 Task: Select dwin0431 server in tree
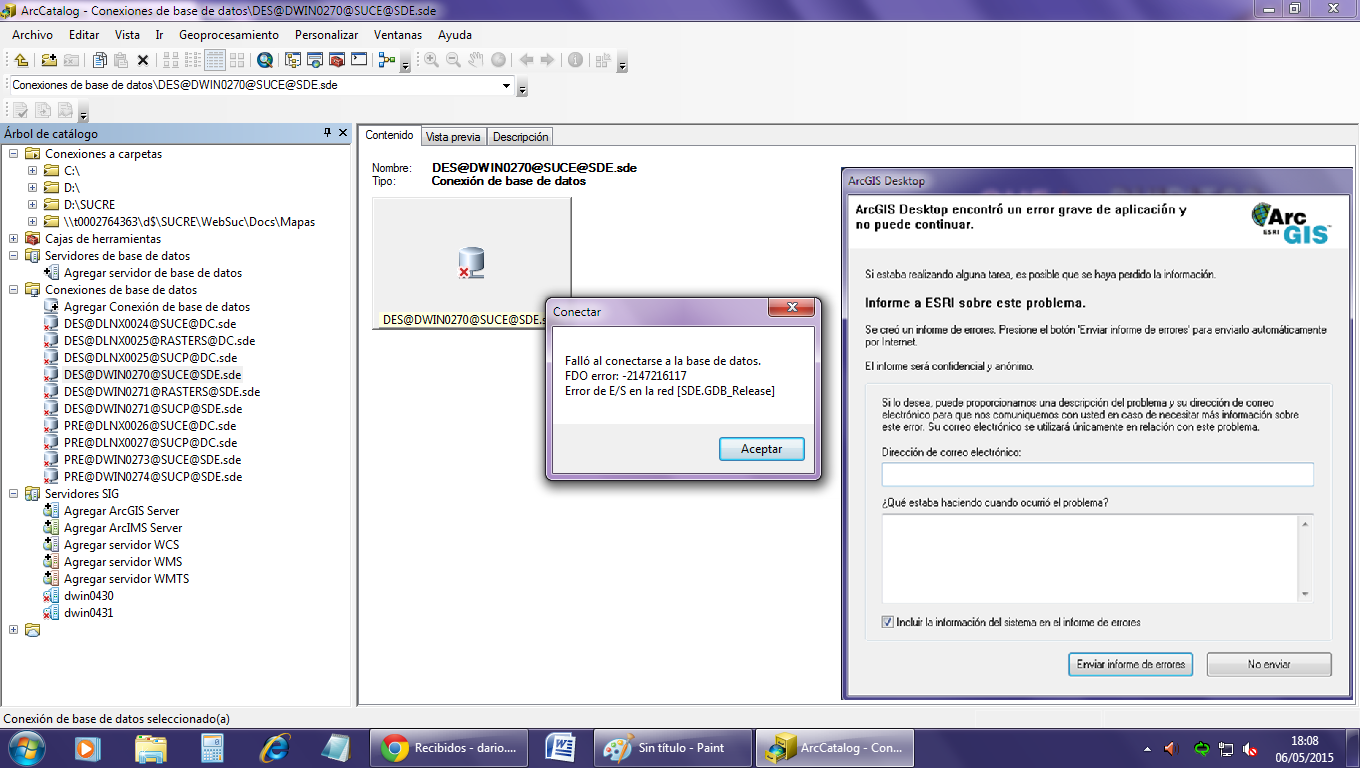click(x=88, y=613)
